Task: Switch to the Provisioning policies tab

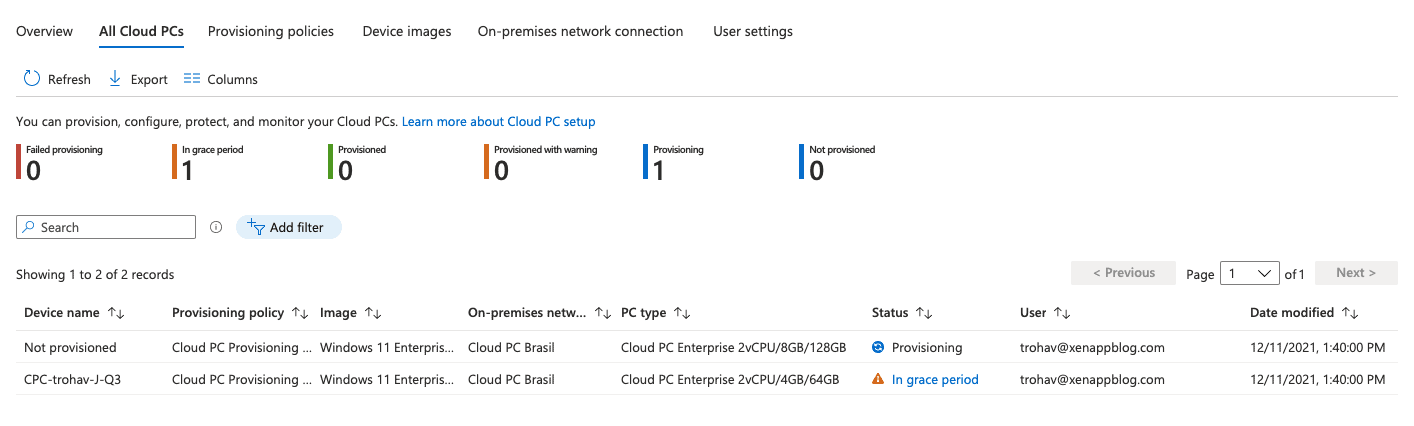Action: [271, 31]
